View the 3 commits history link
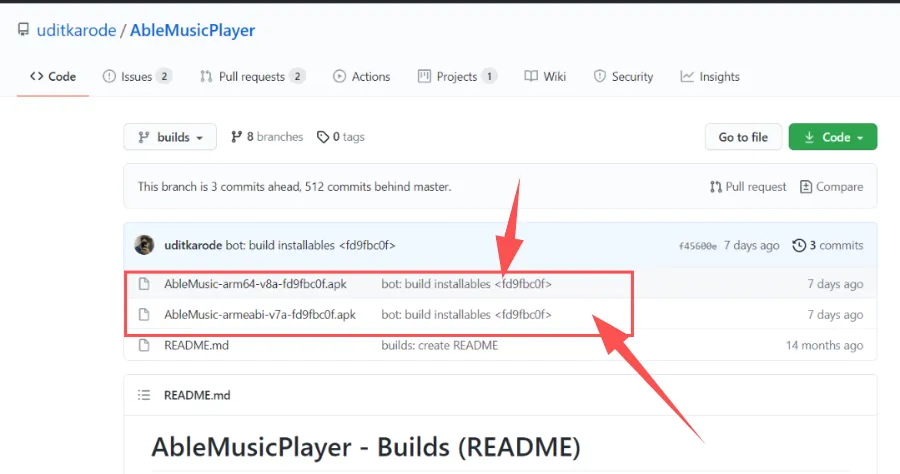The image size is (900, 474). pyautogui.click(x=828, y=245)
